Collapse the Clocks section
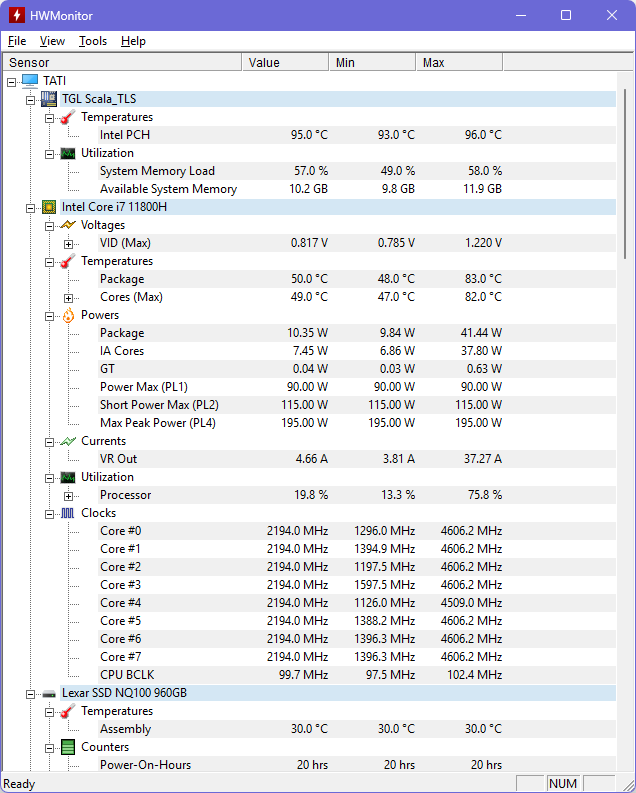This screenshot has height=793, width=636. click(49, 514)
